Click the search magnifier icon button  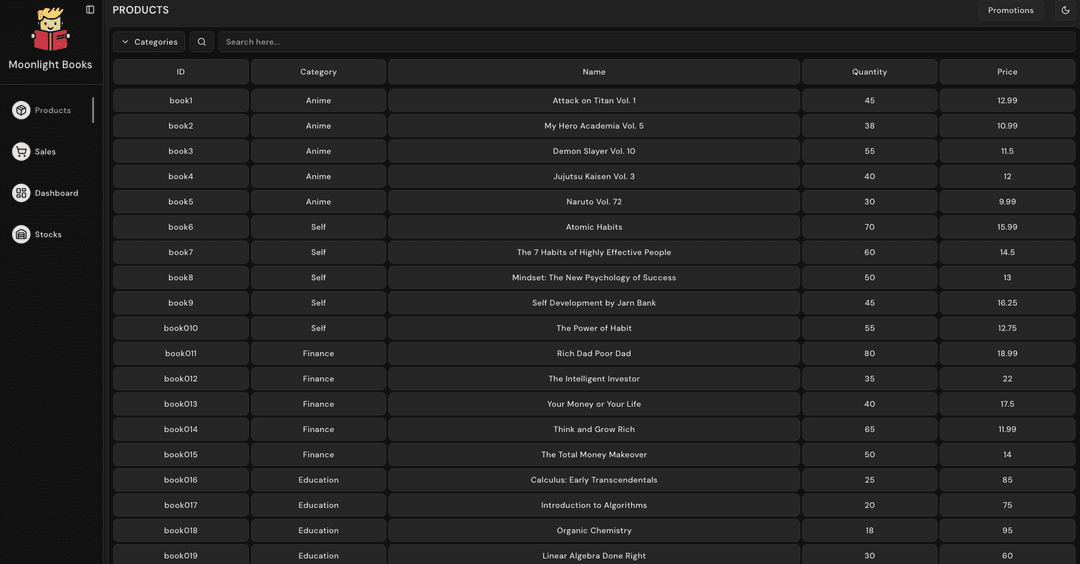pyautogui.click(x=202, y=42)
